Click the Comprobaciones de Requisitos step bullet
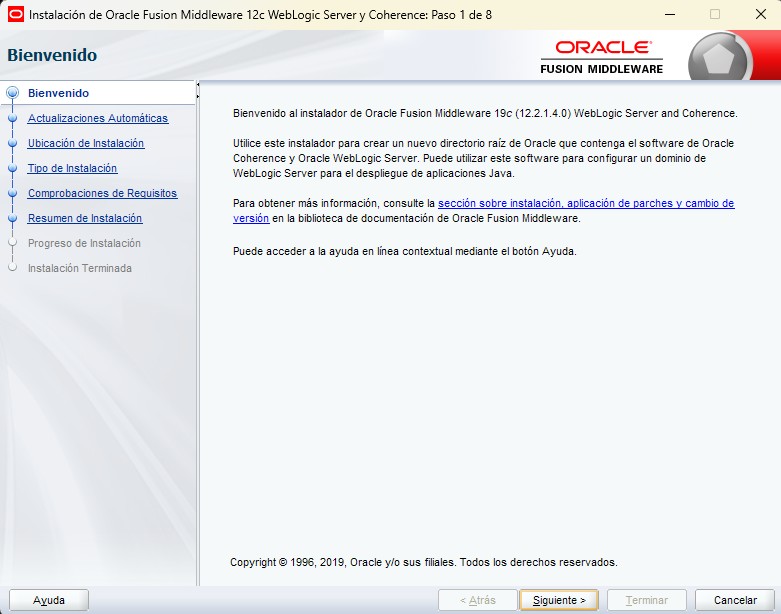 point(12,193)
